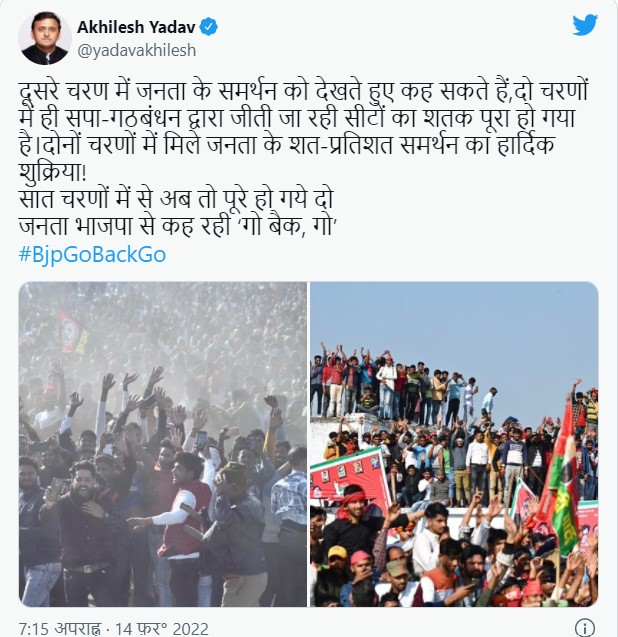The height and width of the screenshot is (637, 618).
Task: Open the @yadavakhilesh handle link
Action: (x=137, y=50)
